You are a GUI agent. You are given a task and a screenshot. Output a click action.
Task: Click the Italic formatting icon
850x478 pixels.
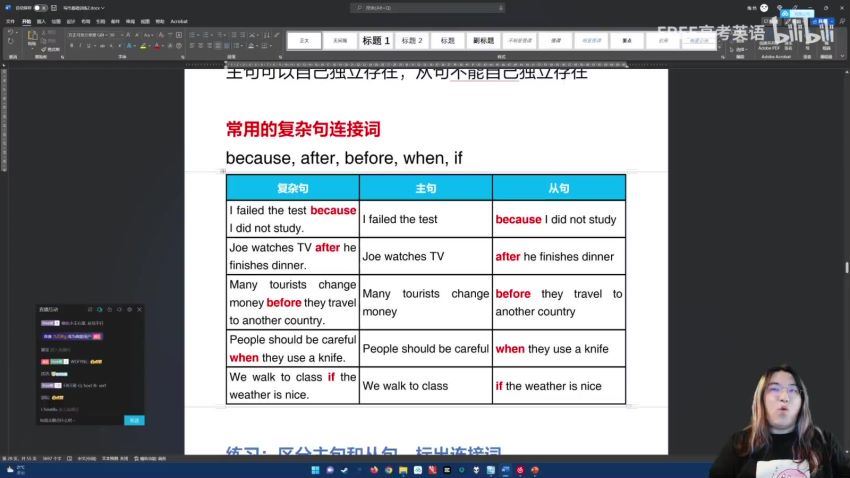(77, 45)
